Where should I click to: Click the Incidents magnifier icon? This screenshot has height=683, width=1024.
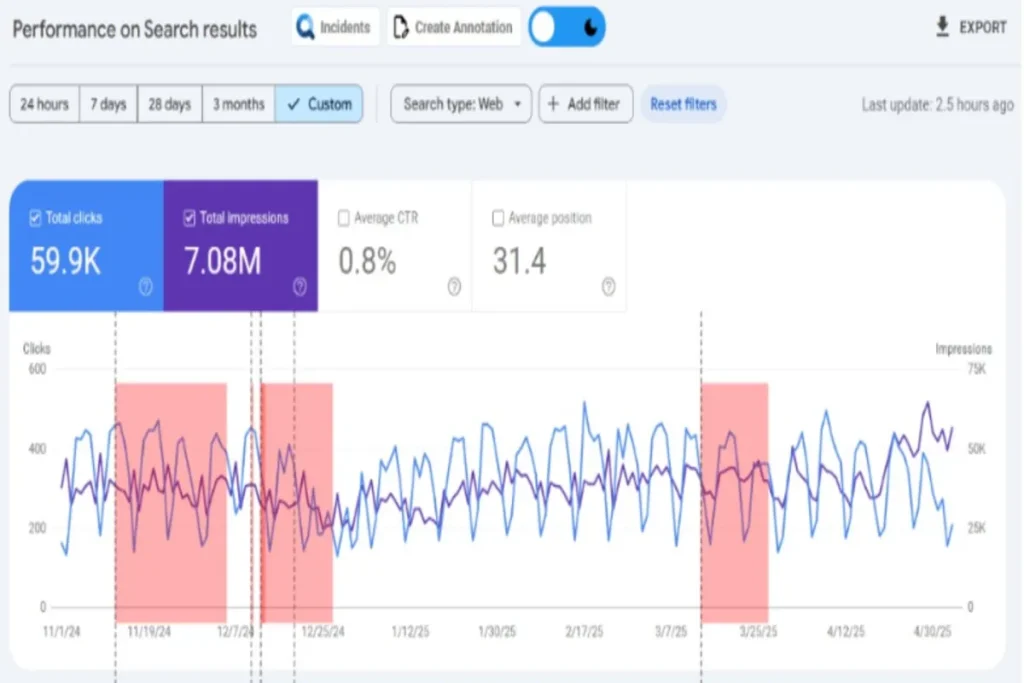point(305,28)
